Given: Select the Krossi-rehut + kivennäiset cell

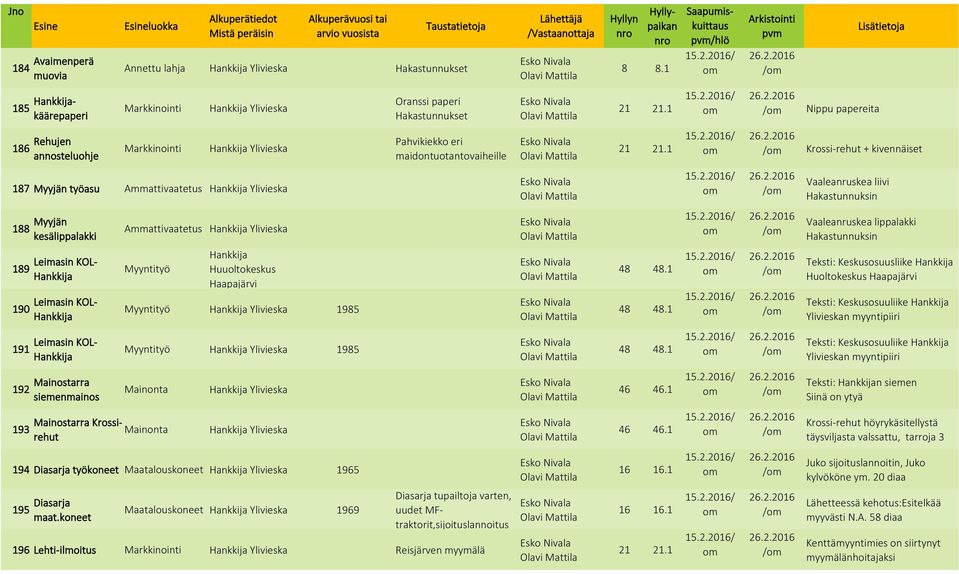Looking at the screenshot, I should [864, 149].
